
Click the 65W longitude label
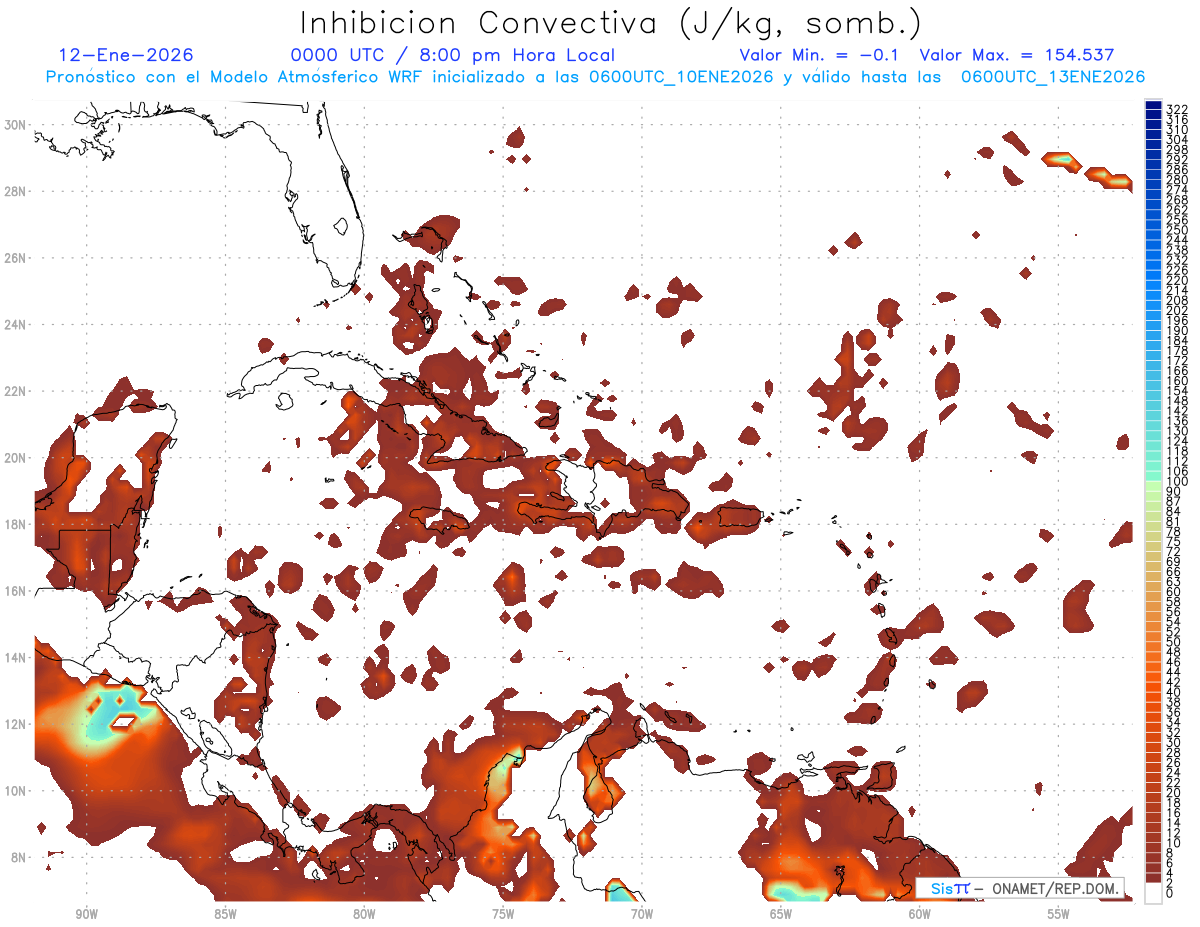(x=781, y=914)
